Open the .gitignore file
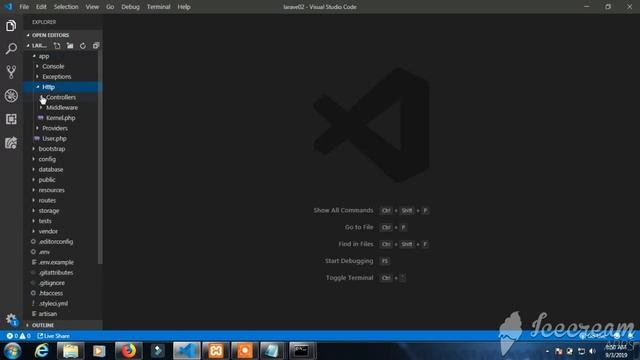This screenshot has width=640, height=360. click(51, 283)
